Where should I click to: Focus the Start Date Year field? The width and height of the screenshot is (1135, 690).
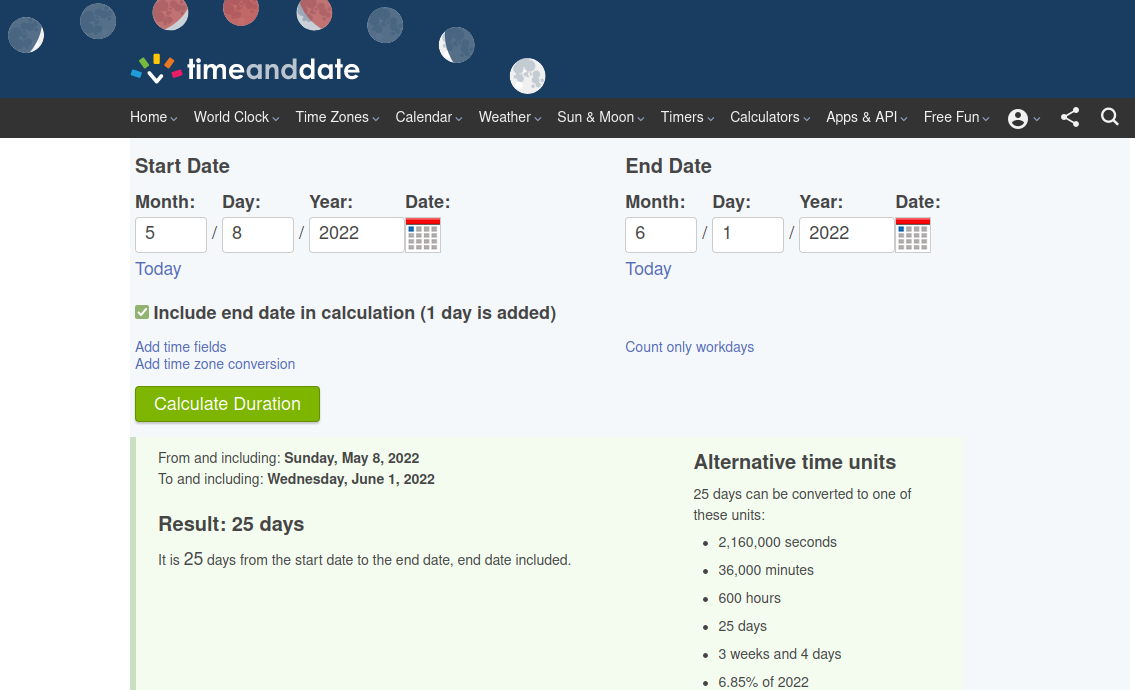click(x=356, y=235)
